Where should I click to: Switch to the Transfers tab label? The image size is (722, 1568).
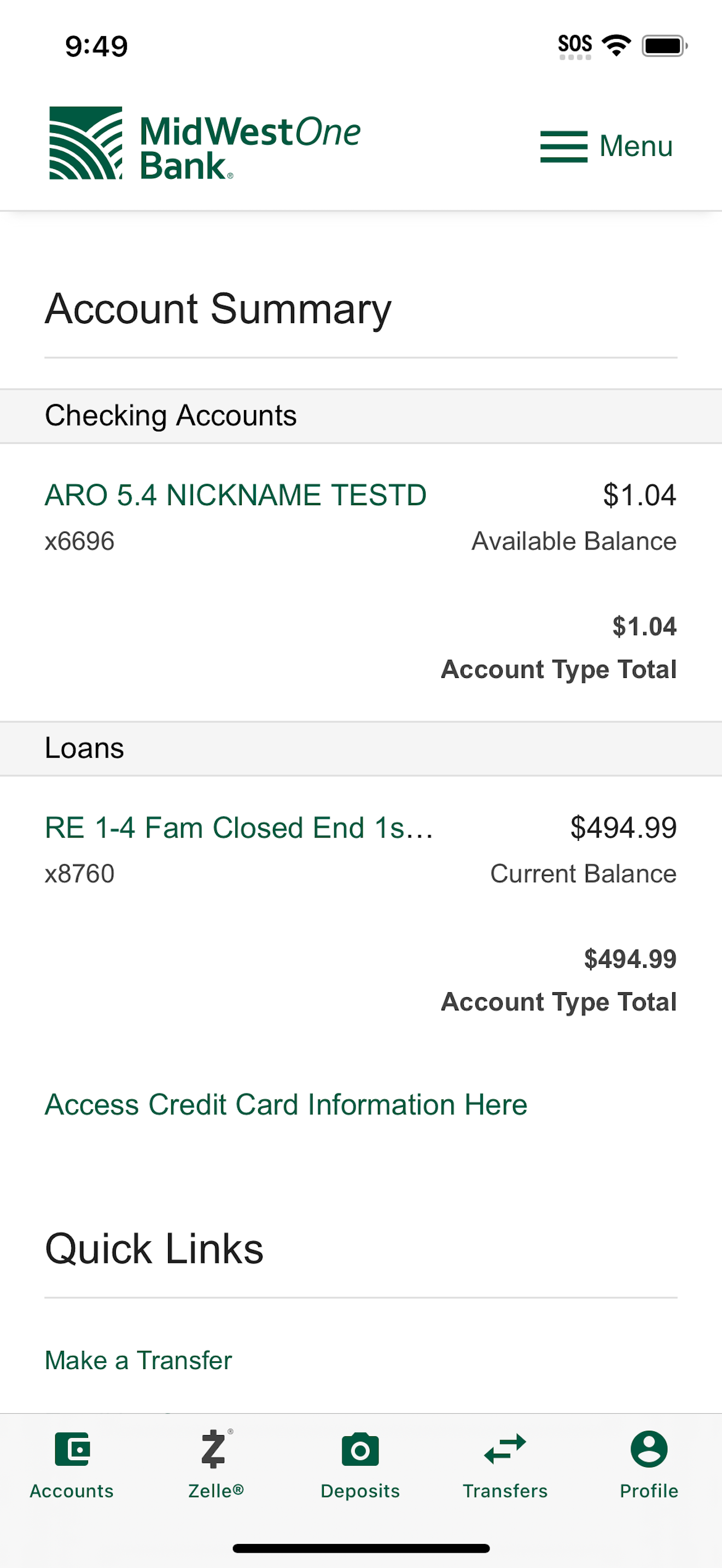pyautogui.click(x=505, y=1491)
